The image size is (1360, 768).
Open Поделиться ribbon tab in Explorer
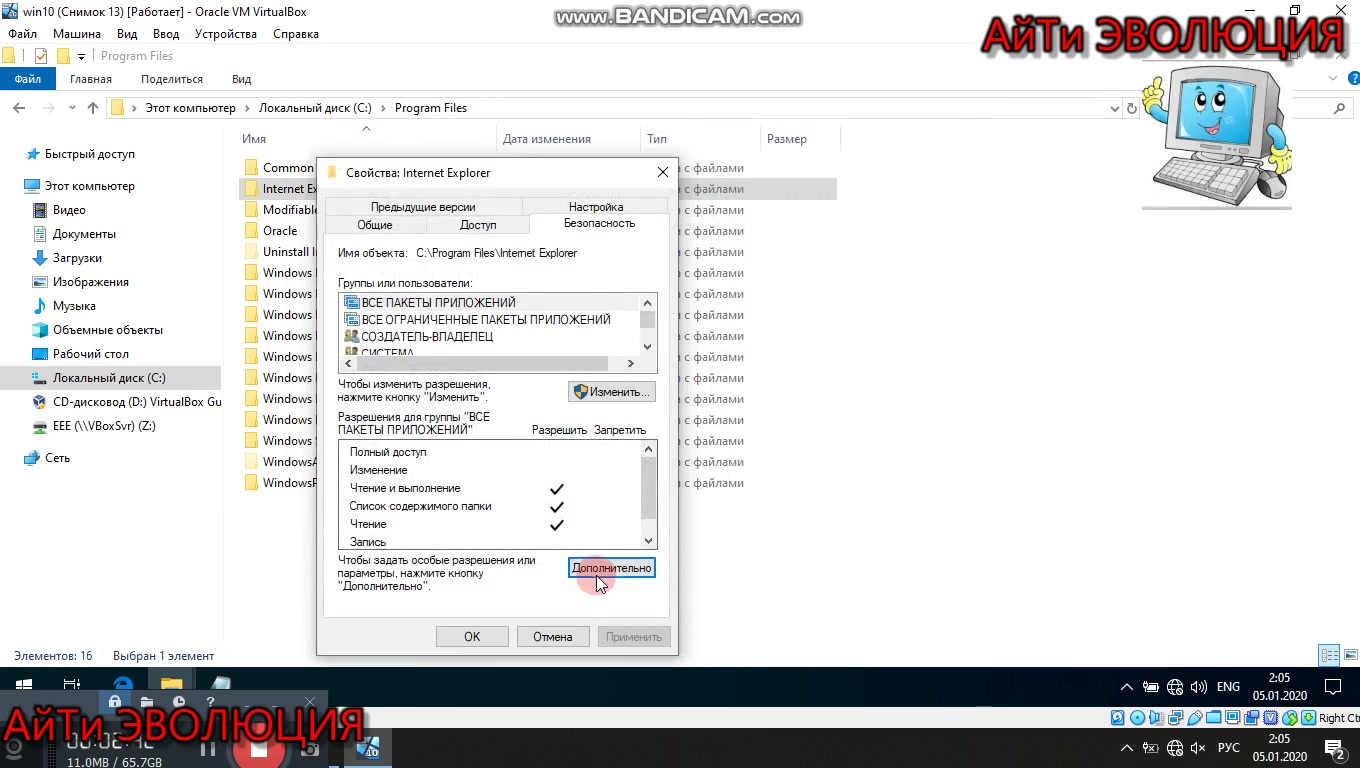tap(172, 79)
